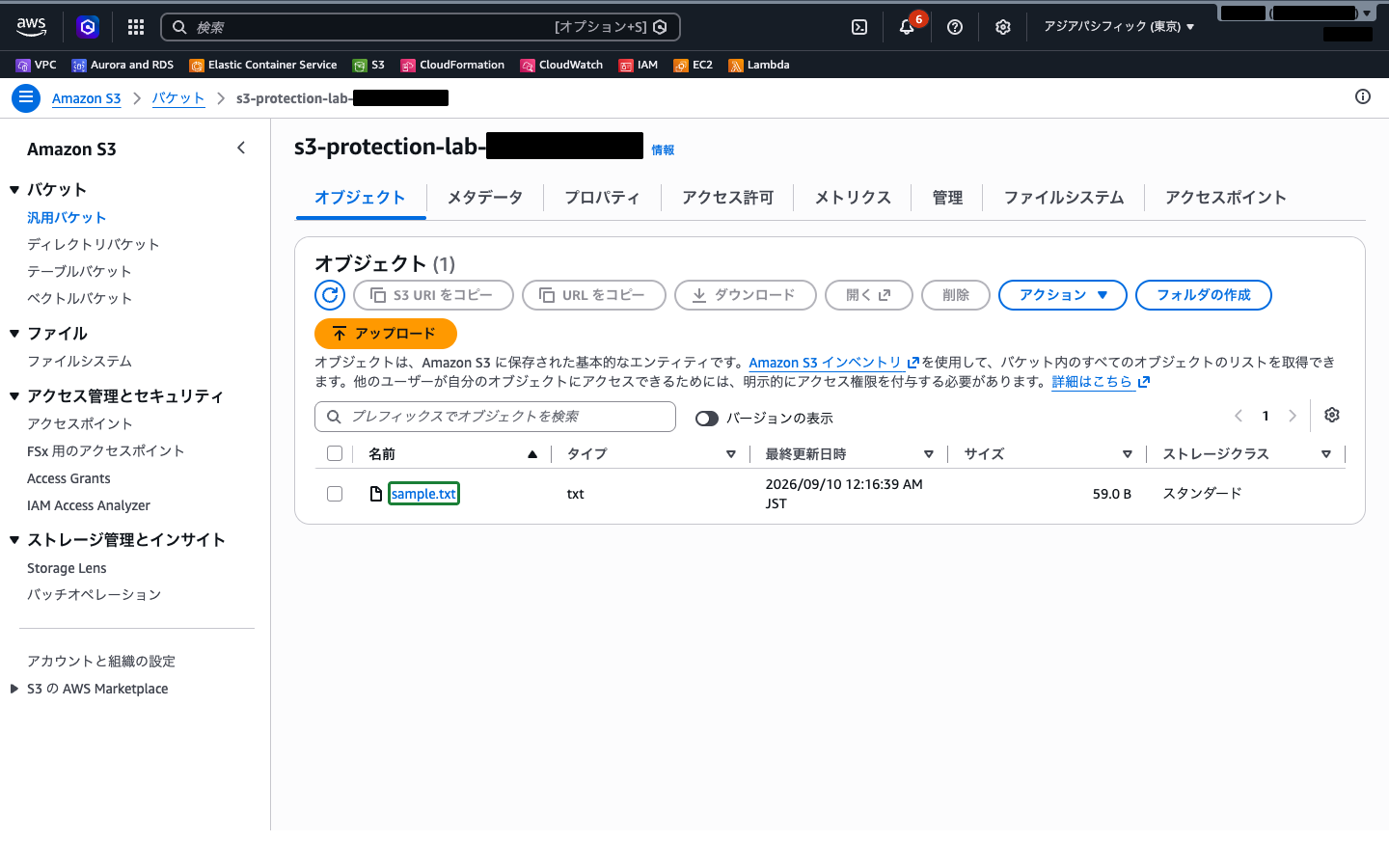The width and height of the screenshot is (1389, 868).
Task: Open the CloudWatch bookmark
Action: (561, 65)
